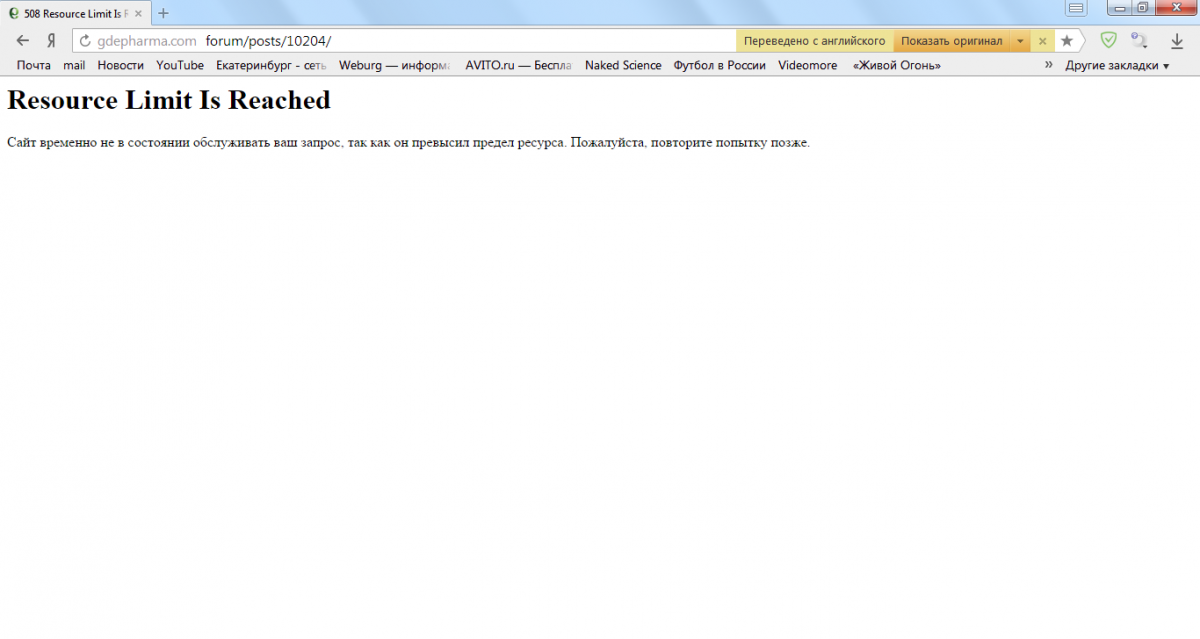Dismiss the translation bar

(x=1042, y=41)
